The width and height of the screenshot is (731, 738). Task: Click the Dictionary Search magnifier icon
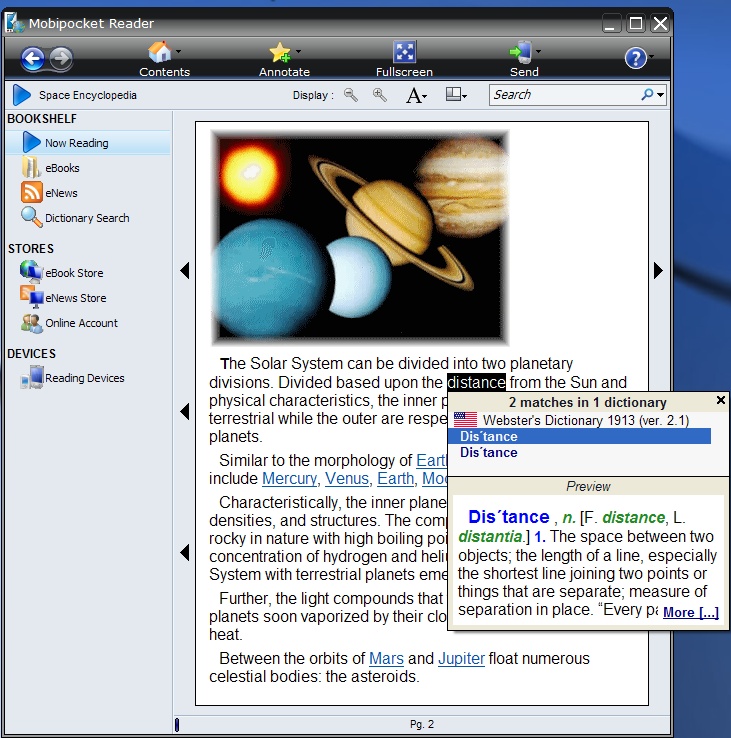tap(32, 217)
